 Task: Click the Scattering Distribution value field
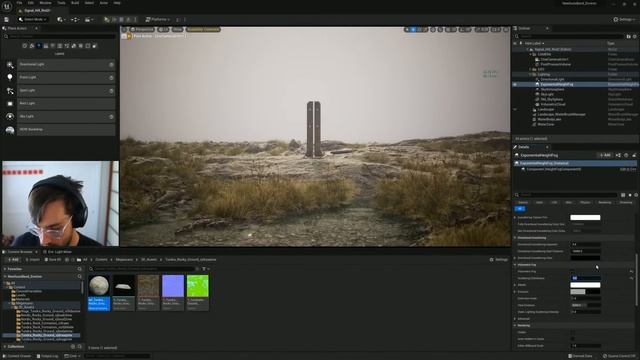click(585, 278)
